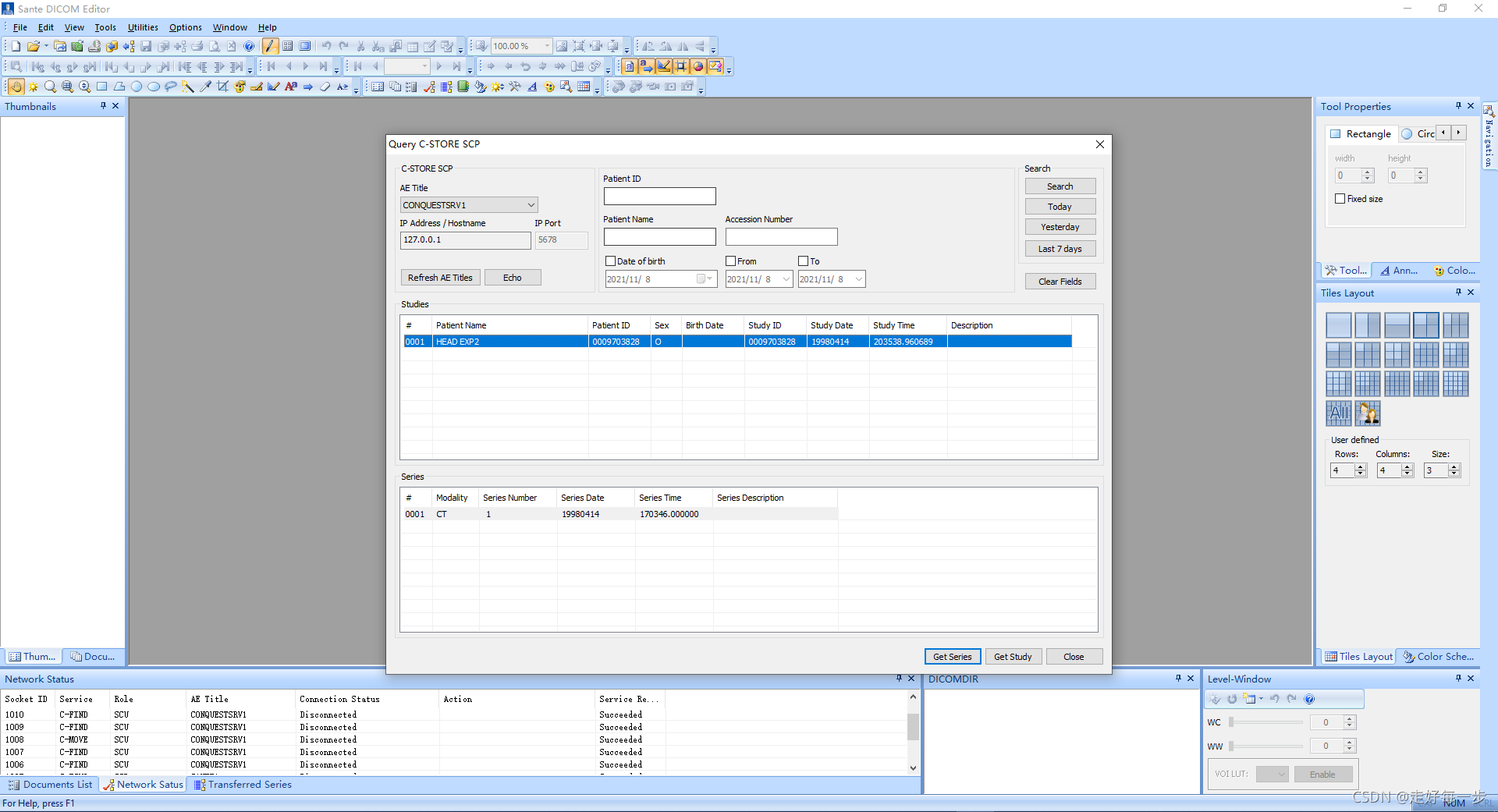
Task: Switch to the Transferred Series tab
Action: point(243,785)
